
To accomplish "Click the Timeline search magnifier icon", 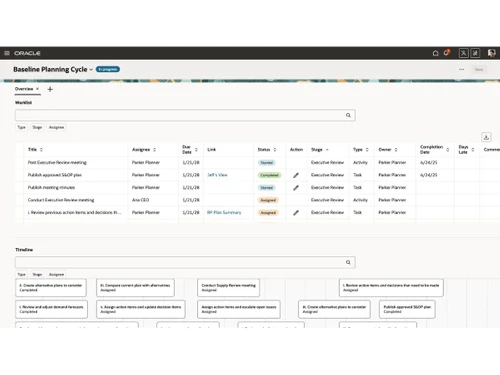I will tap(348, 263).
